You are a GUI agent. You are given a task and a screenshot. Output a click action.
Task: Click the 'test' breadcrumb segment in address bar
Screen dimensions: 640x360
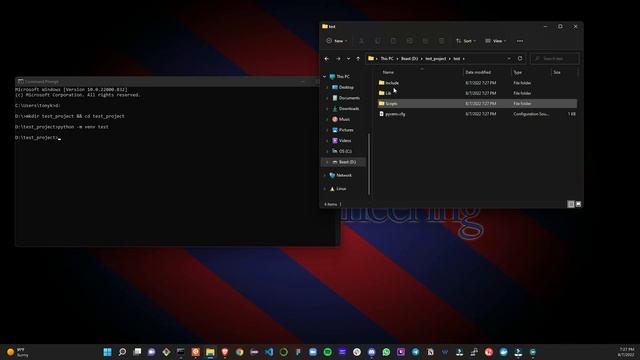(457, 59)
